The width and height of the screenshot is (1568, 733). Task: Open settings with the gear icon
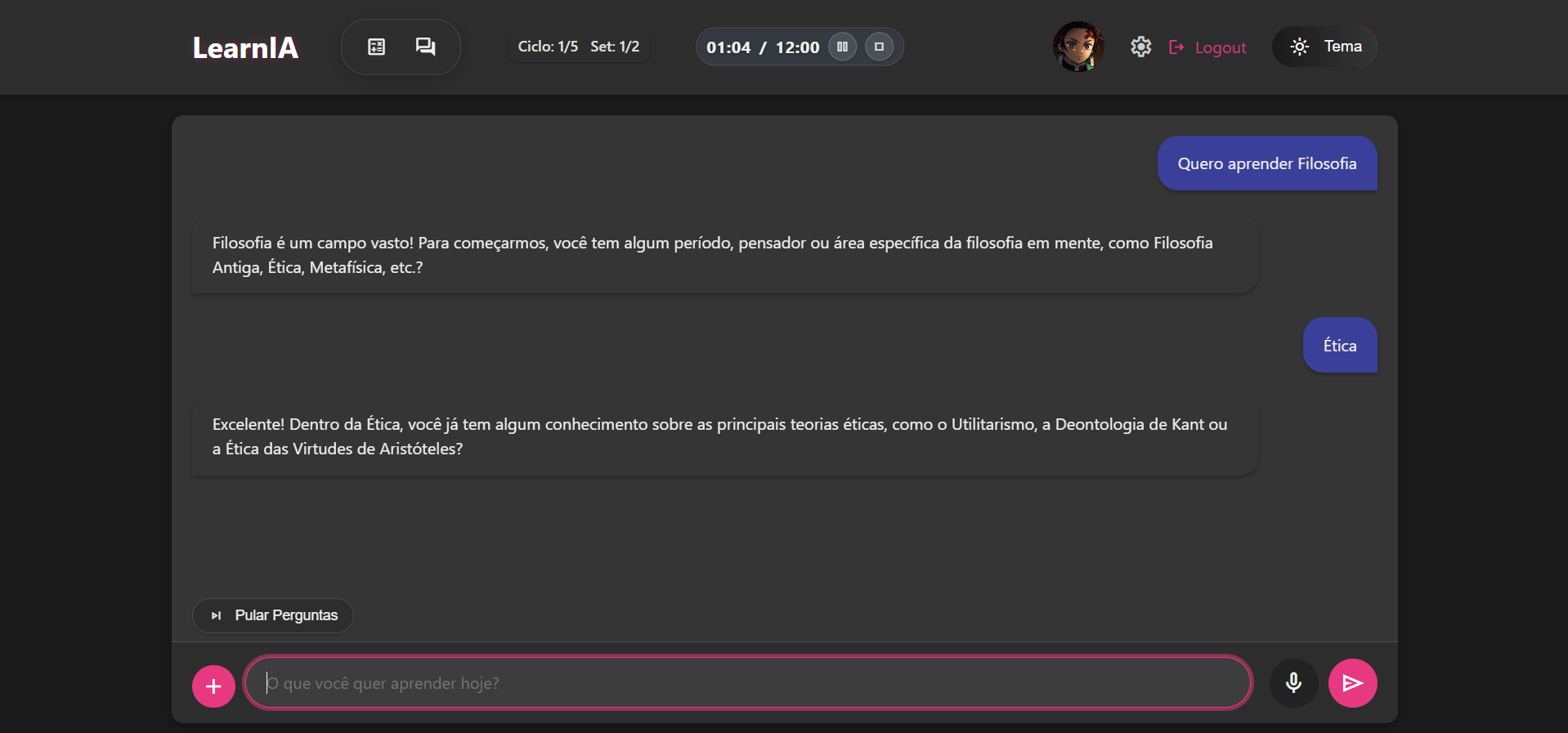(1140, 47)
